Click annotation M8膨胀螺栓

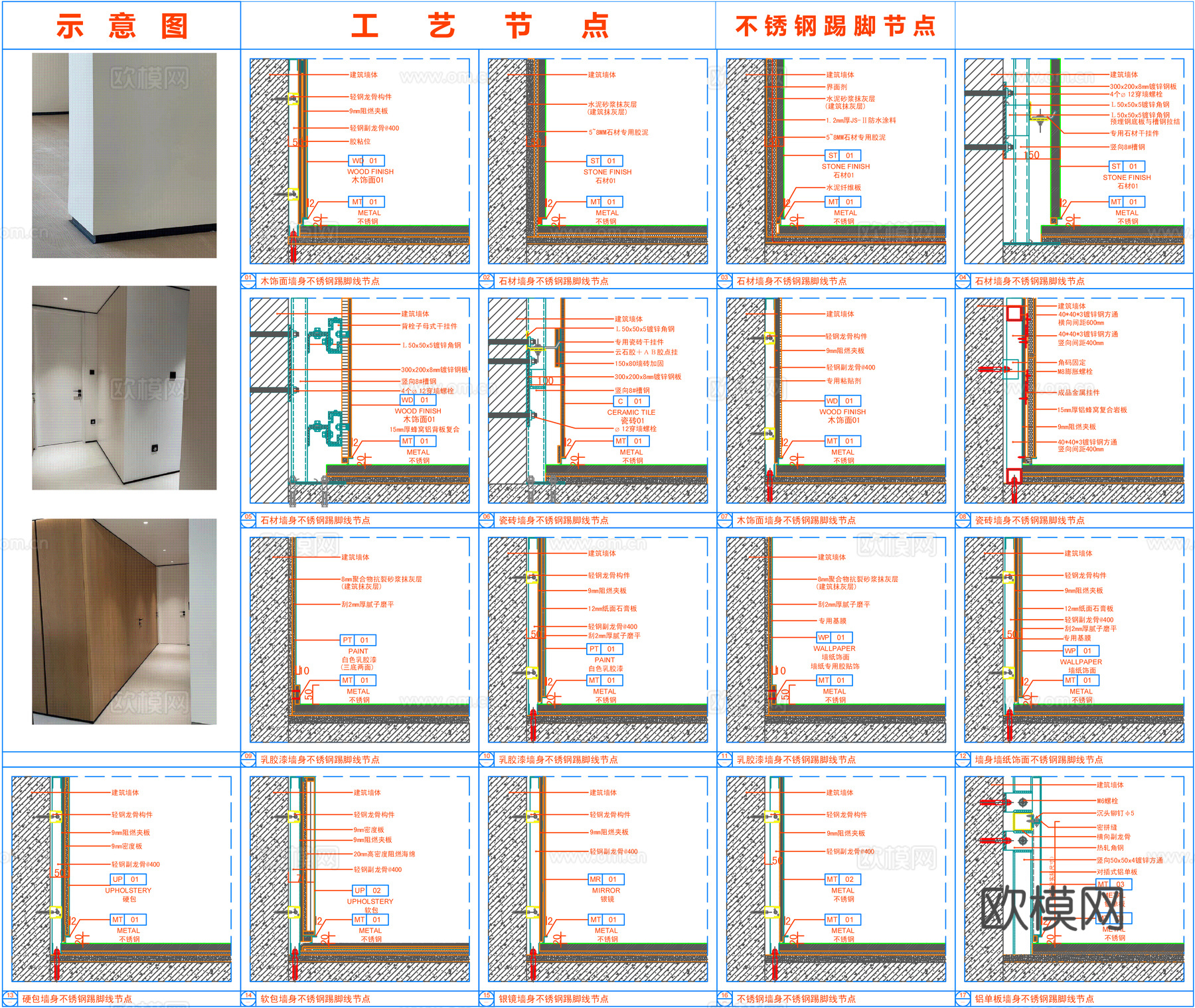[1075, 372]
